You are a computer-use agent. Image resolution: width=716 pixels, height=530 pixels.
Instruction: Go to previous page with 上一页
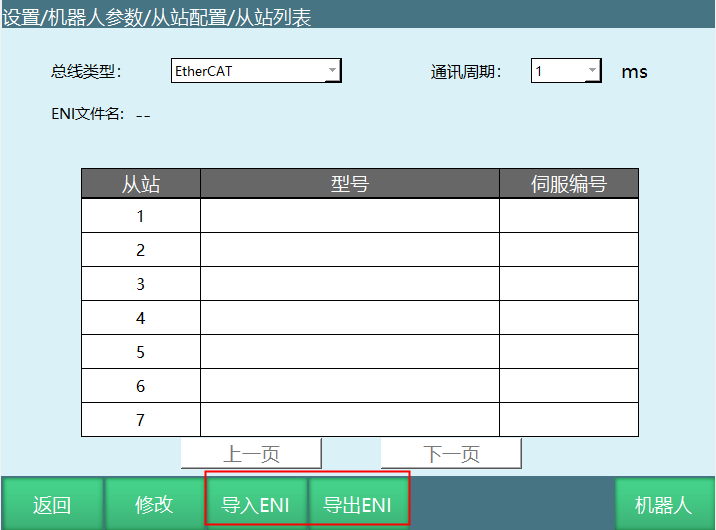point(251,455)
